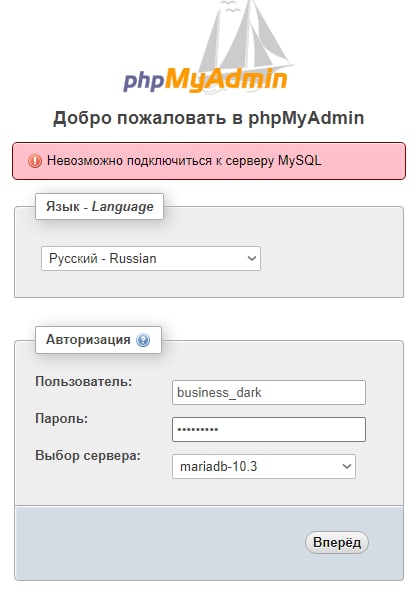
Task: Open the mariadb-10.3 server dropdown
Action: pyautogui.click(x=264, y=466)
